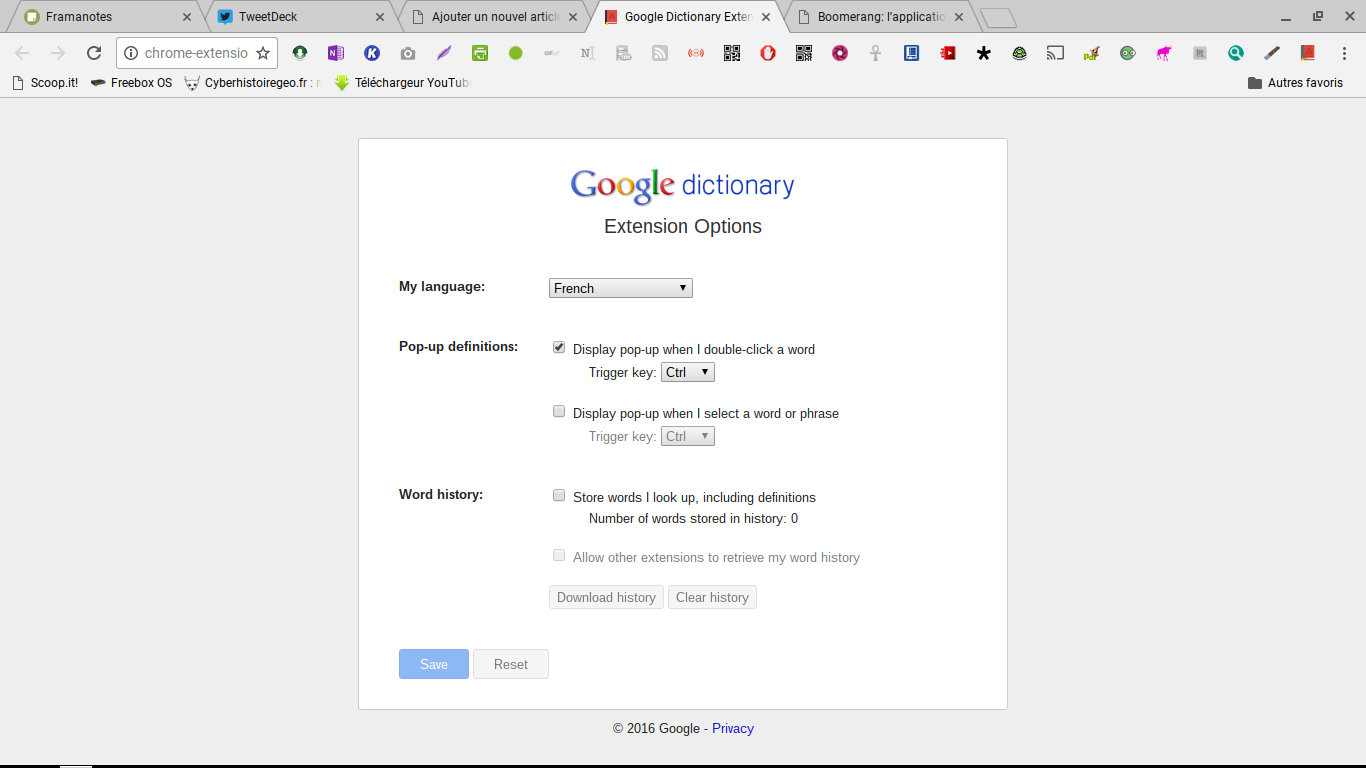Enable pop-up when I select a word or phrase
The image size is (1366, 768).
[x=559, y=412]
